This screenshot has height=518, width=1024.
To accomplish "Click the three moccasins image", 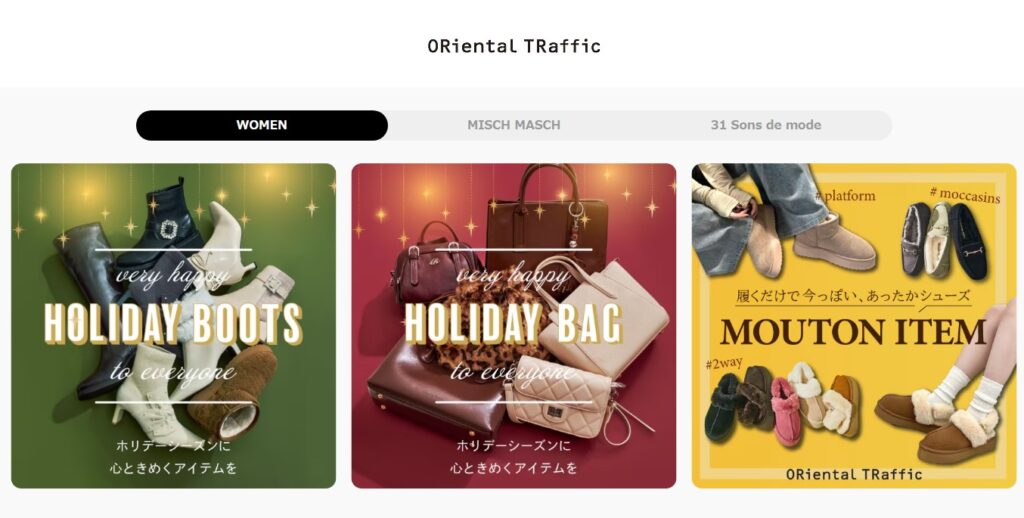I will tap(944, 240).
